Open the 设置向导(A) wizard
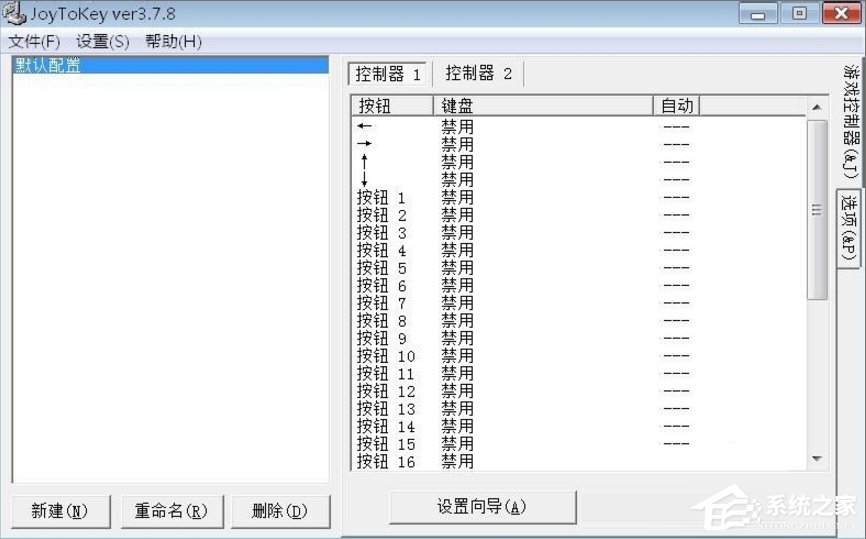This screenshot has width=866, height=539. pos(483,506)
